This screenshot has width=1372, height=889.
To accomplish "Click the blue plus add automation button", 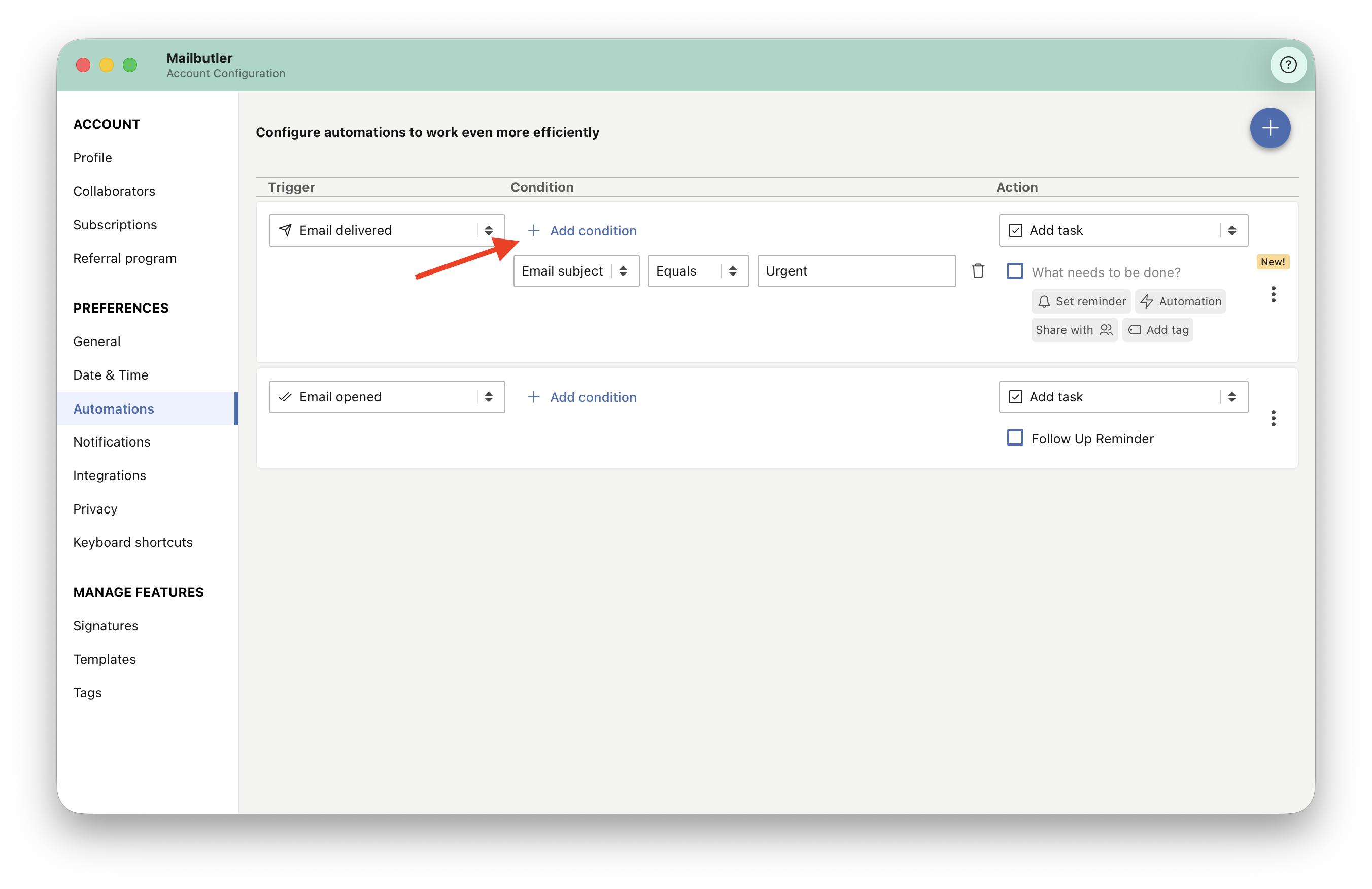I will point(1270,128).
